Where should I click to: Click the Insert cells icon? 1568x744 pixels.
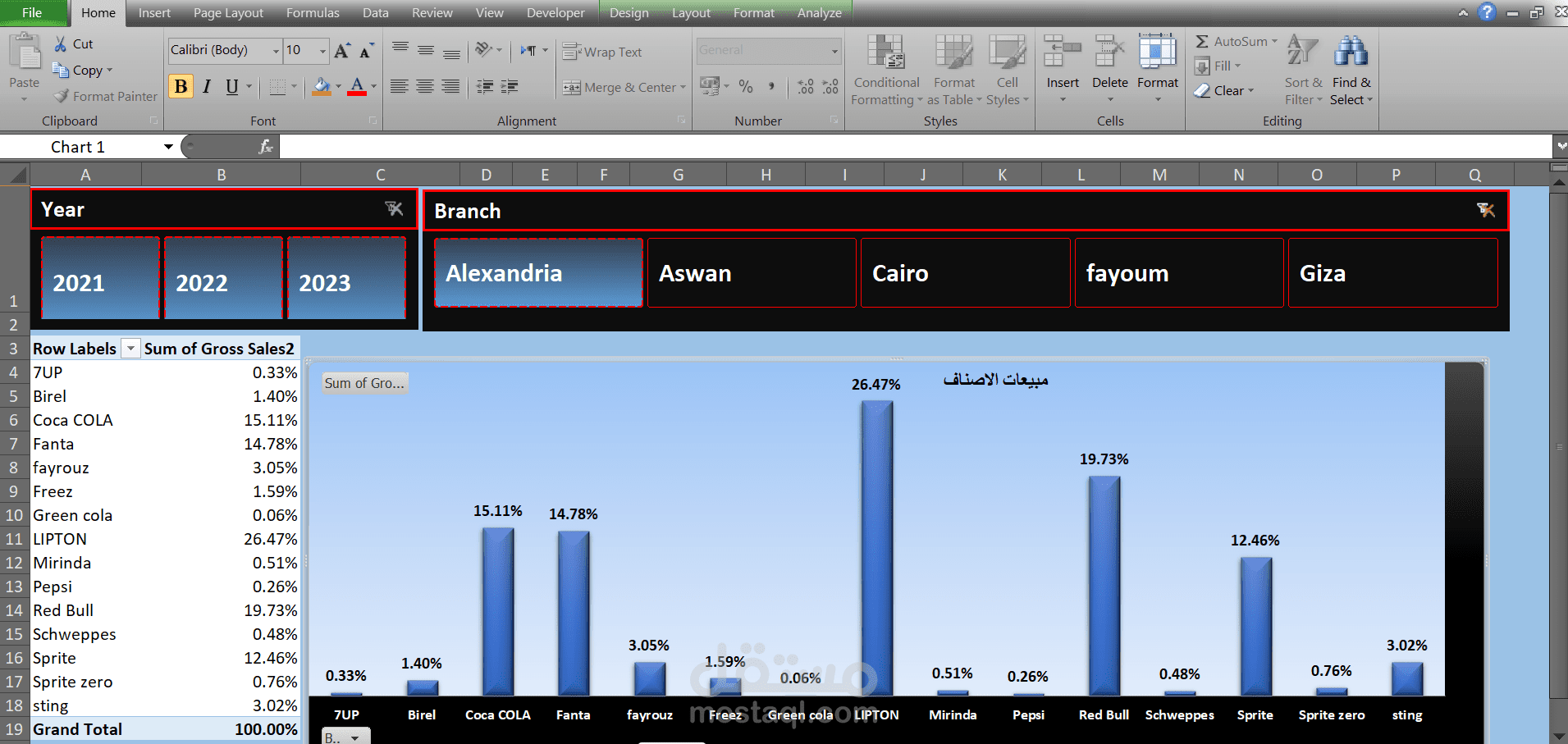[x=1063, y=51]
